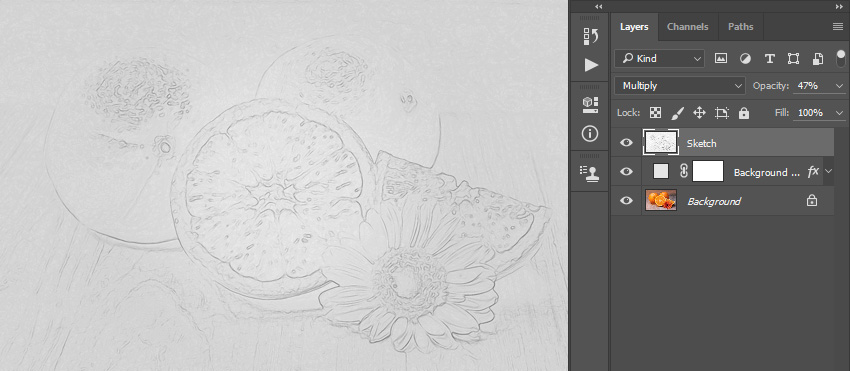Click the fx icon on Background copy layer
The image size is (850, 371).
(813, 172)
